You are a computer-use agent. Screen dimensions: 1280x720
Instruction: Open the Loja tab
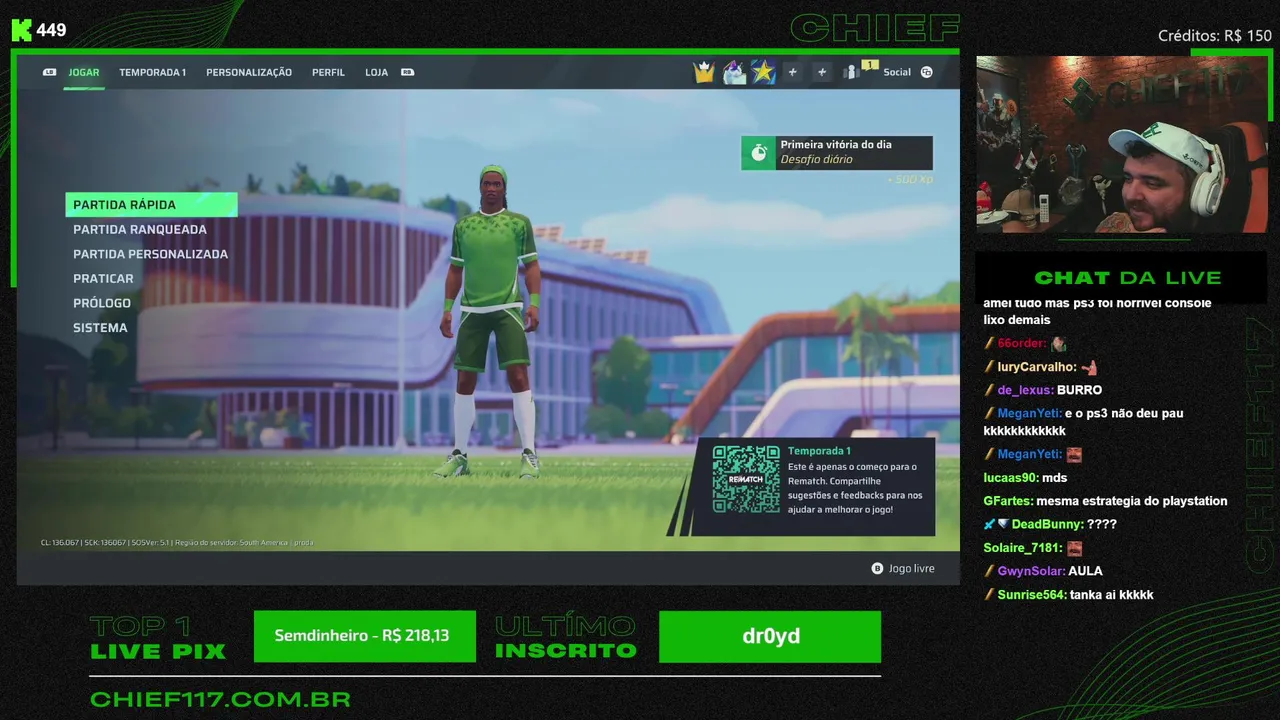click(x=376, y=72)
